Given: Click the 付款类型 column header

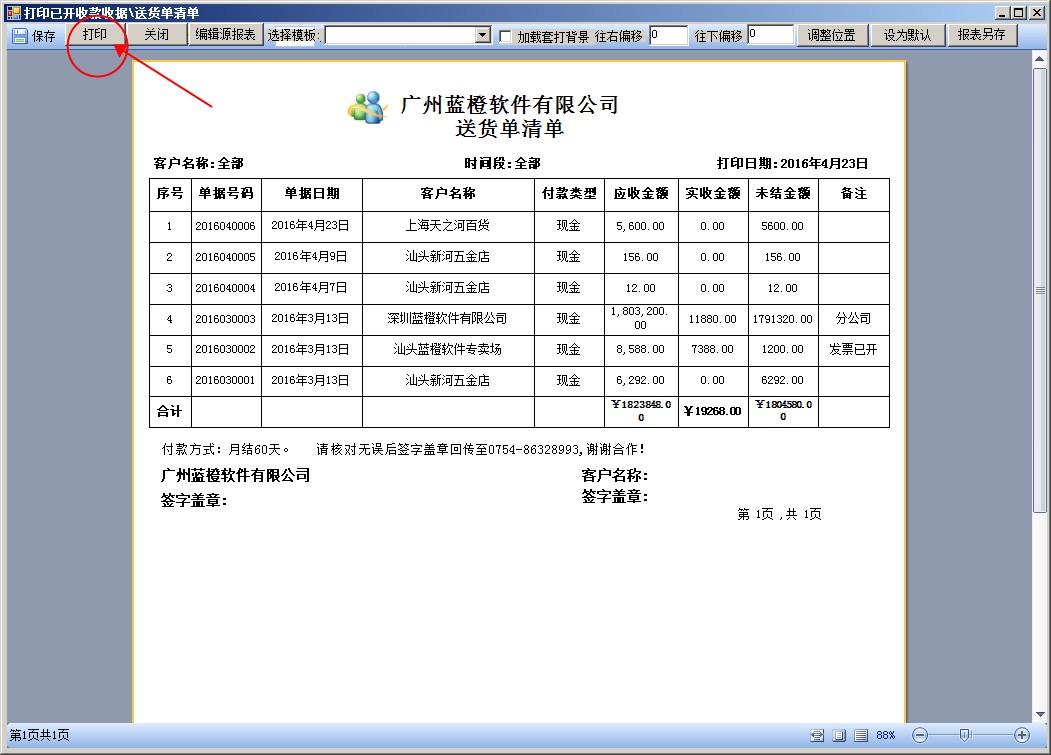Looking at the screenshot, I should (x=569, y=194).
